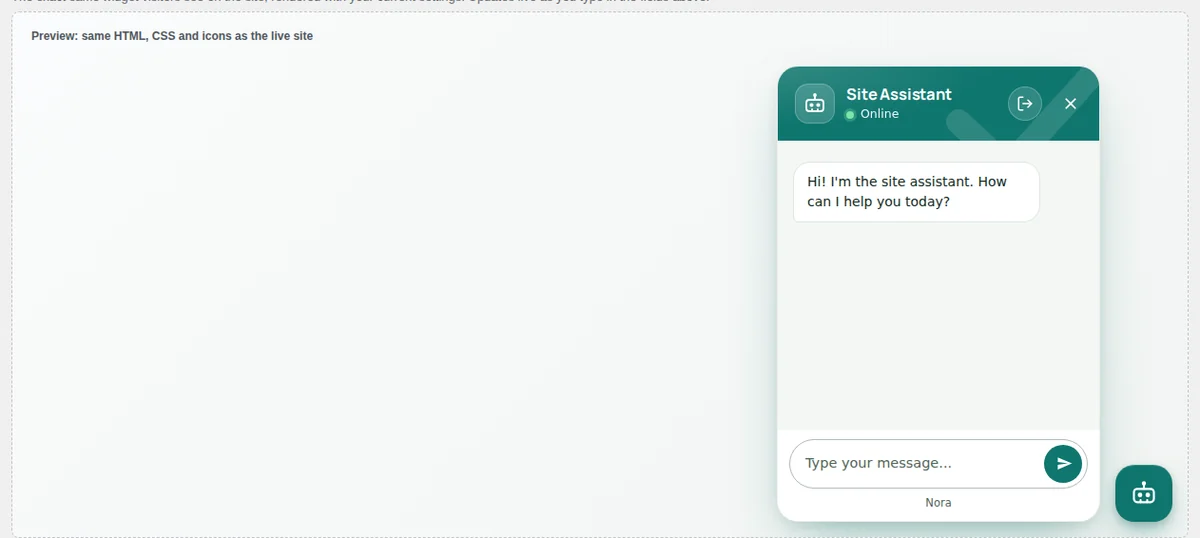
Task: Click the robot avatar icon in chat header
Action: tap(815, 103)
